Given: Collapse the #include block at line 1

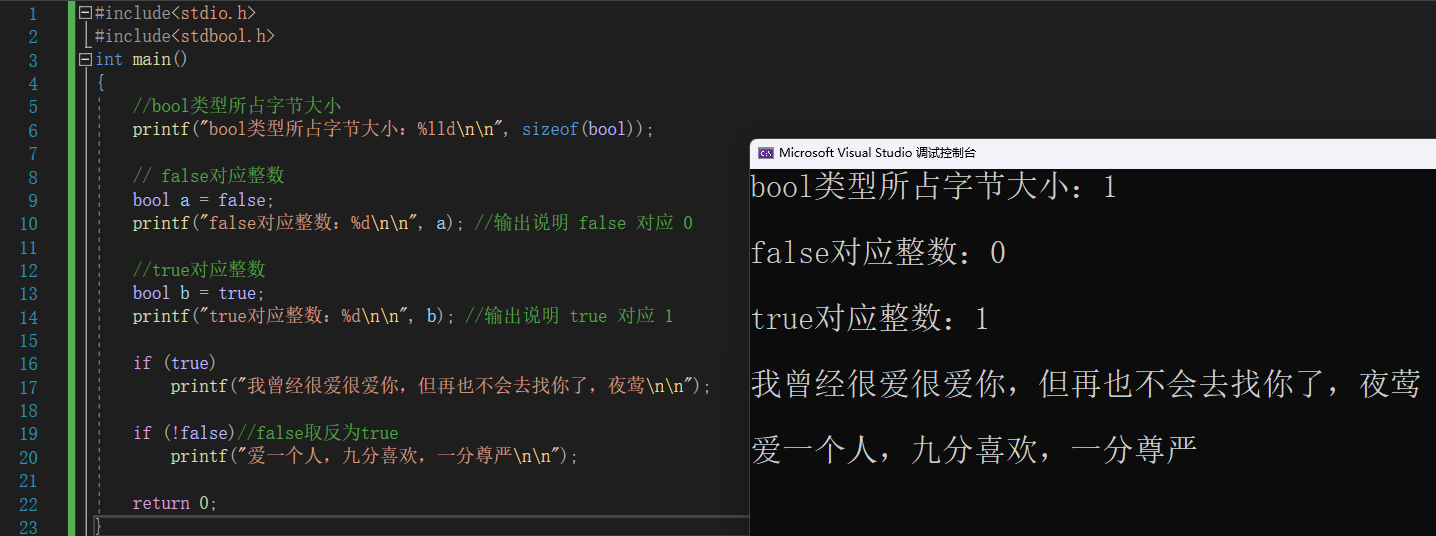Looking at the screenshot, I should pyautogui.click(x=85, y=13).
